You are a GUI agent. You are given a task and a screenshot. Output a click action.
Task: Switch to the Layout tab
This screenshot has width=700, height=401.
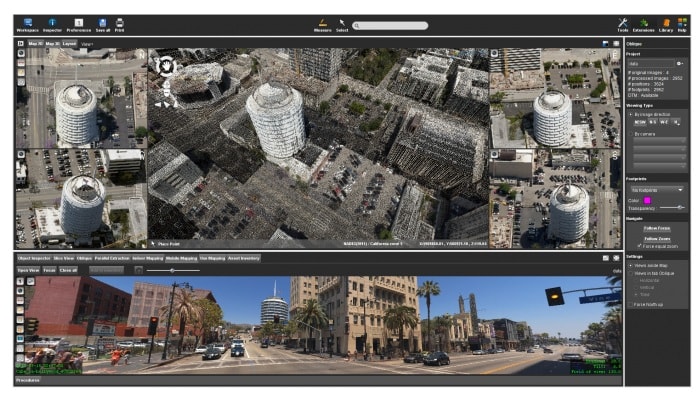tap(69, 44)
